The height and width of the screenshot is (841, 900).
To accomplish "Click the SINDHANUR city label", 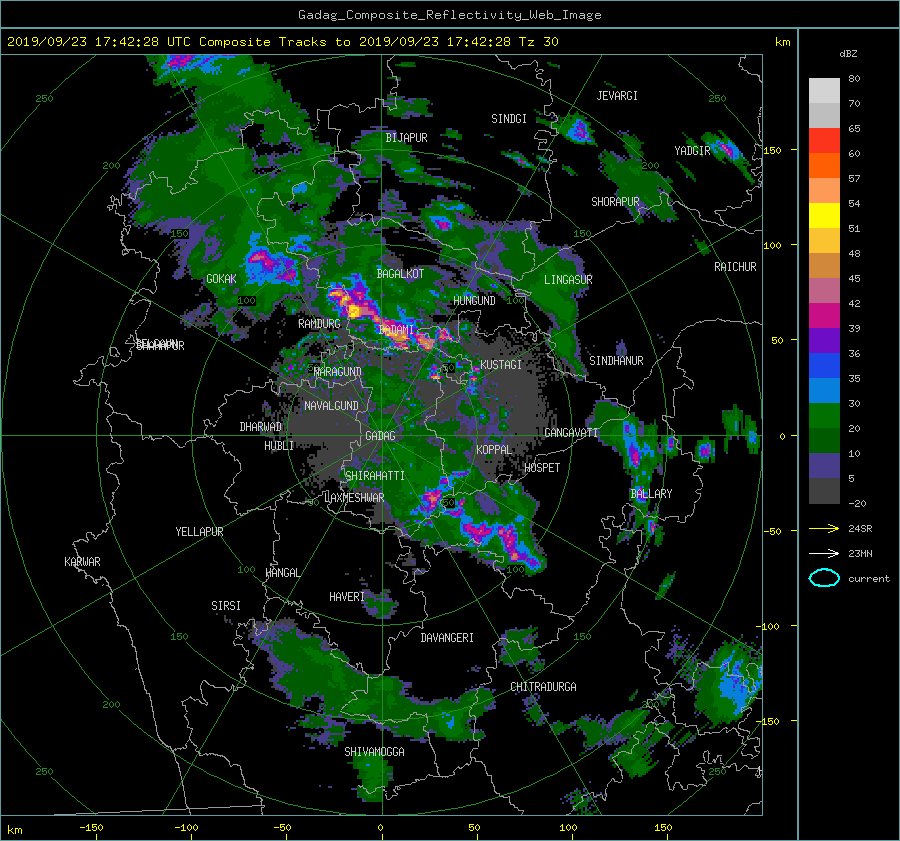I will point(616,361).
